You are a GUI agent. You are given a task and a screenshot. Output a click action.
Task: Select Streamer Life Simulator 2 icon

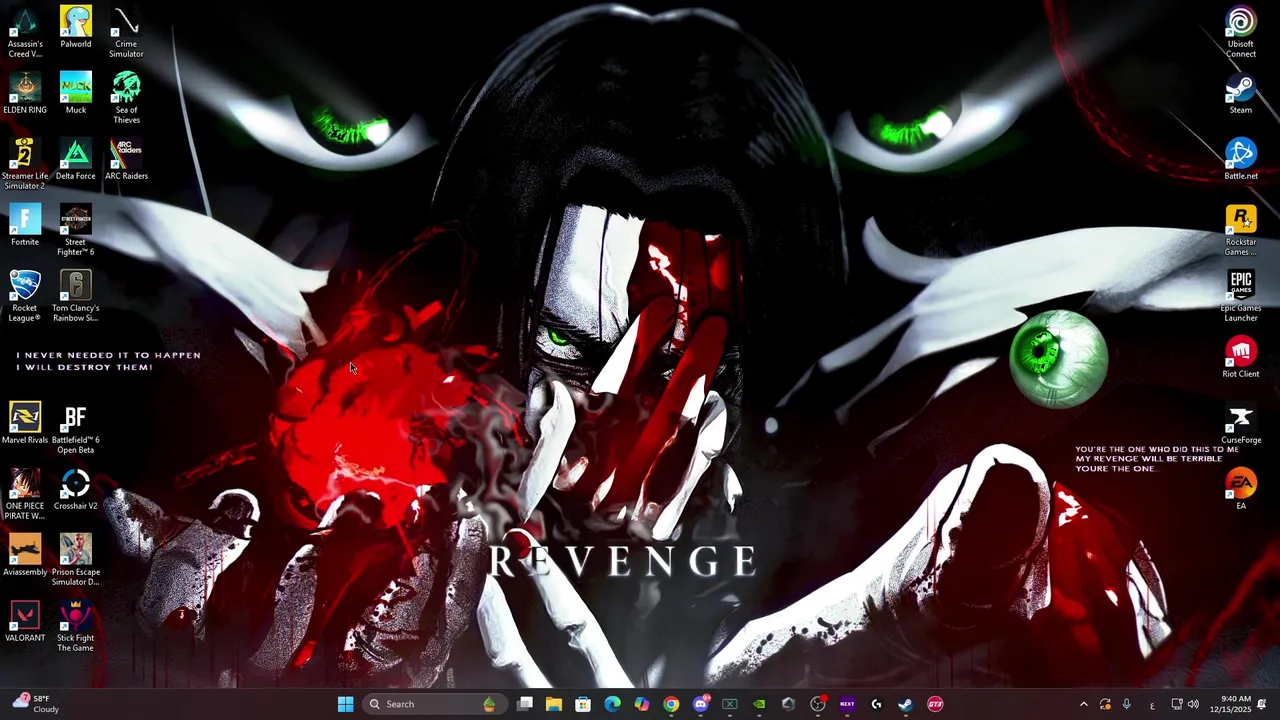click(x=25, y=164)
